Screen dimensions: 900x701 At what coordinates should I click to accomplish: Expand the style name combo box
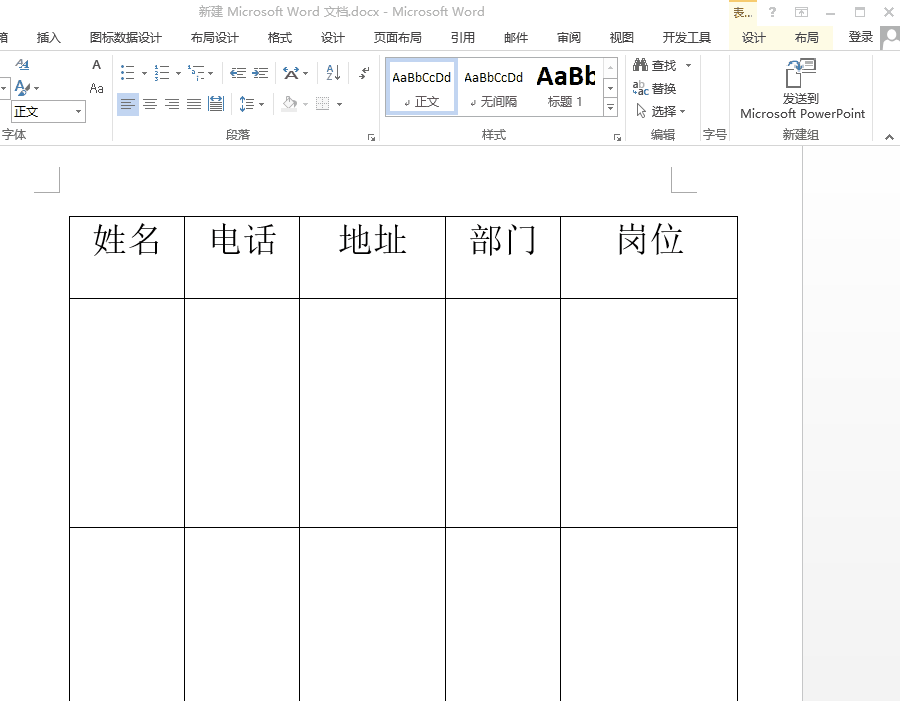[x=77, y=111]
